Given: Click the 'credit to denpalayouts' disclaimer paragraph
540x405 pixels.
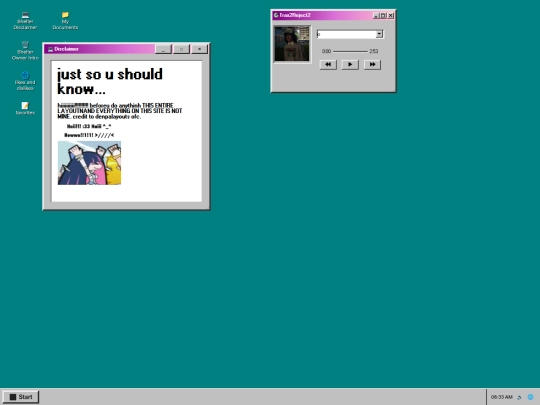Looking at the screenshot, I should 120,111.
